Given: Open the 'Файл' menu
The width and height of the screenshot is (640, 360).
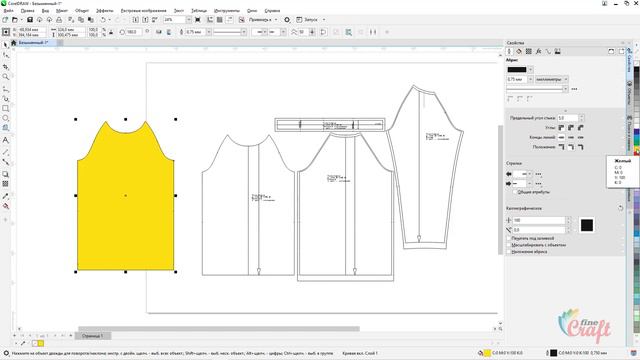Looking at the screenshot, I should pyautogui.click(x=9, y=11).
